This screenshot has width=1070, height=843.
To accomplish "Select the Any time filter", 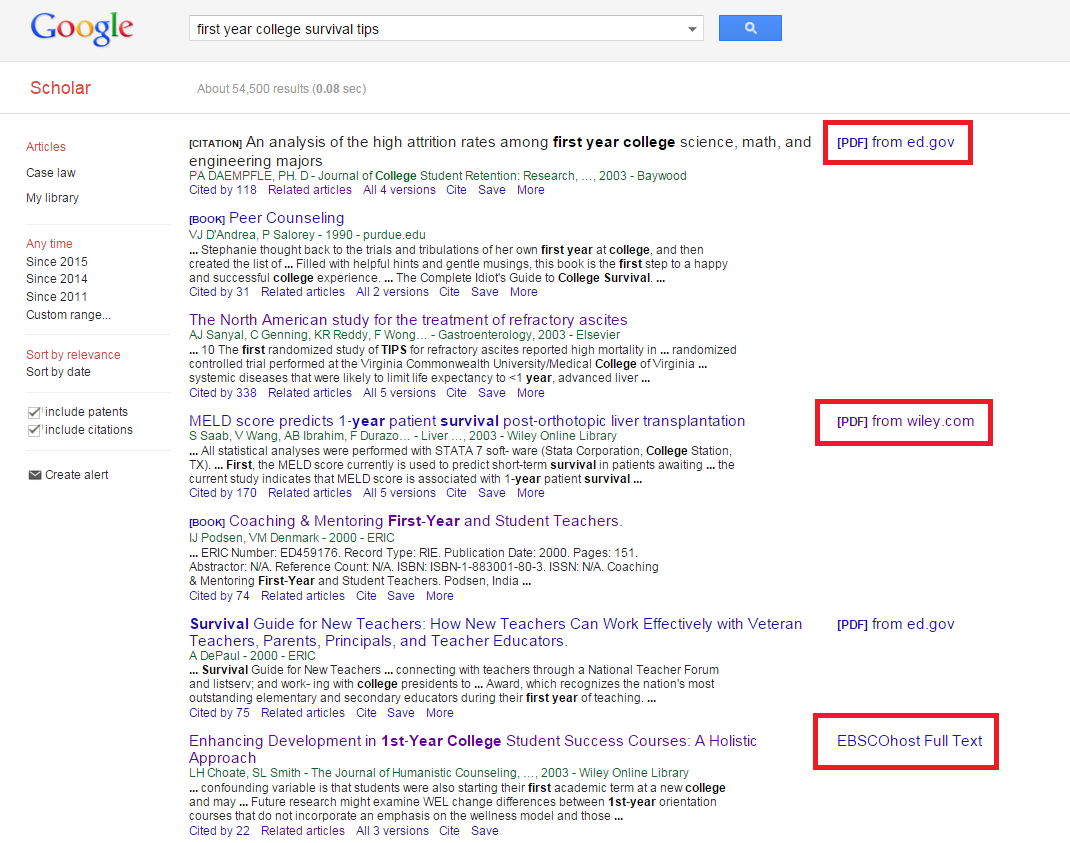I will 49,244.
